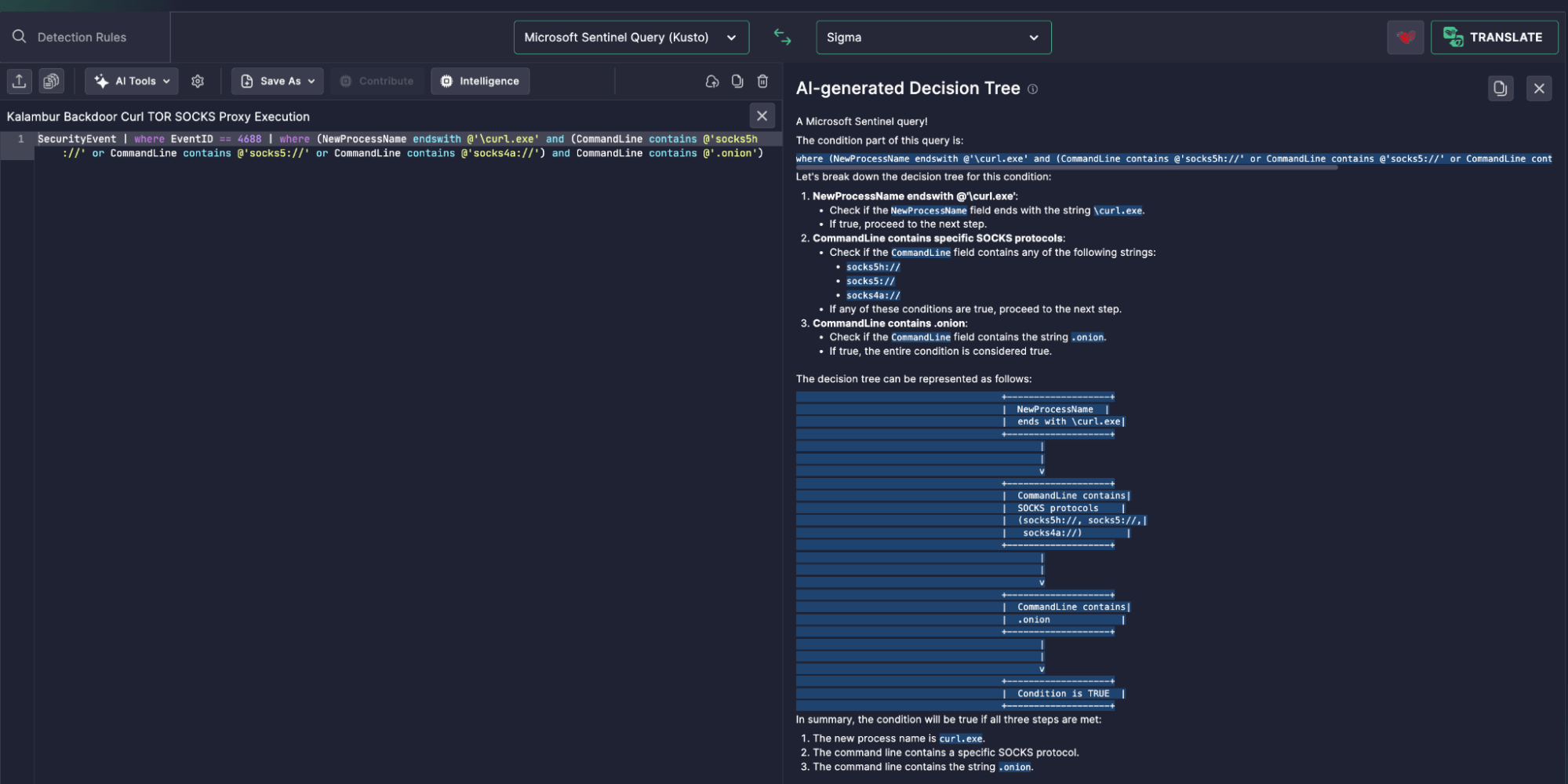Screen dimensions: 1568x784
Task: Close the AI-generated Decision Tree panel
Action: (1539, 88)
